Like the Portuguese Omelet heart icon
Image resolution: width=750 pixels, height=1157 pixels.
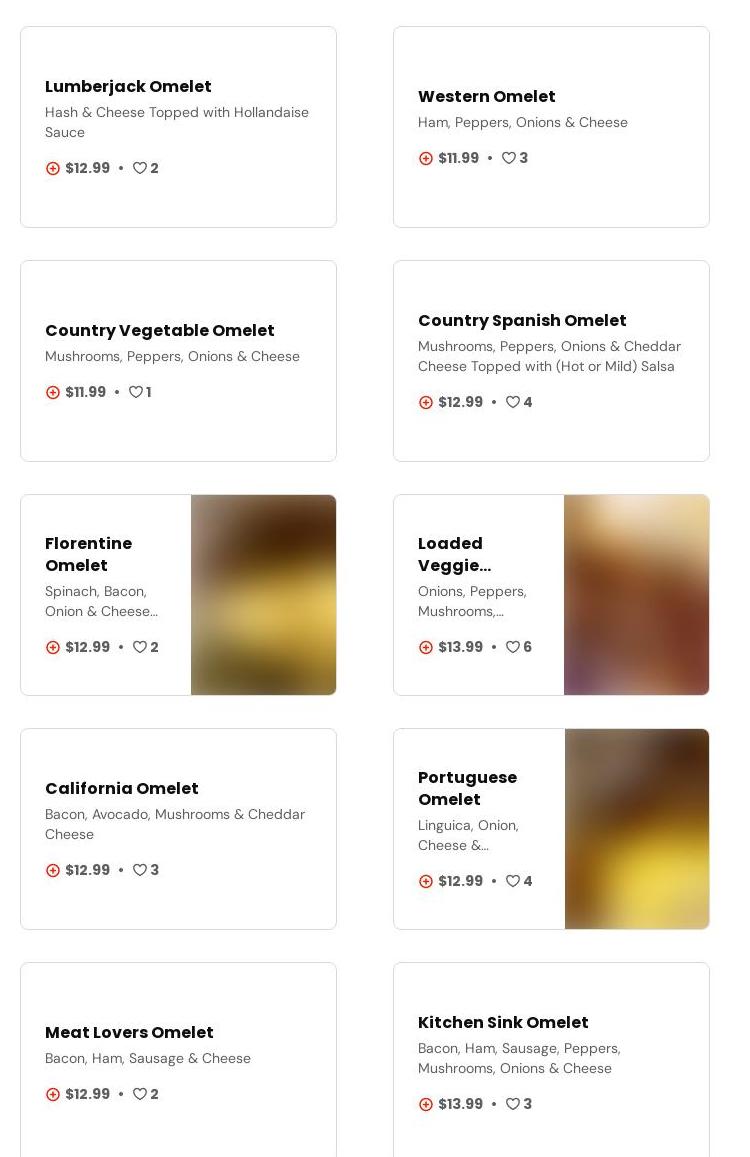click(x=513, y=882)
